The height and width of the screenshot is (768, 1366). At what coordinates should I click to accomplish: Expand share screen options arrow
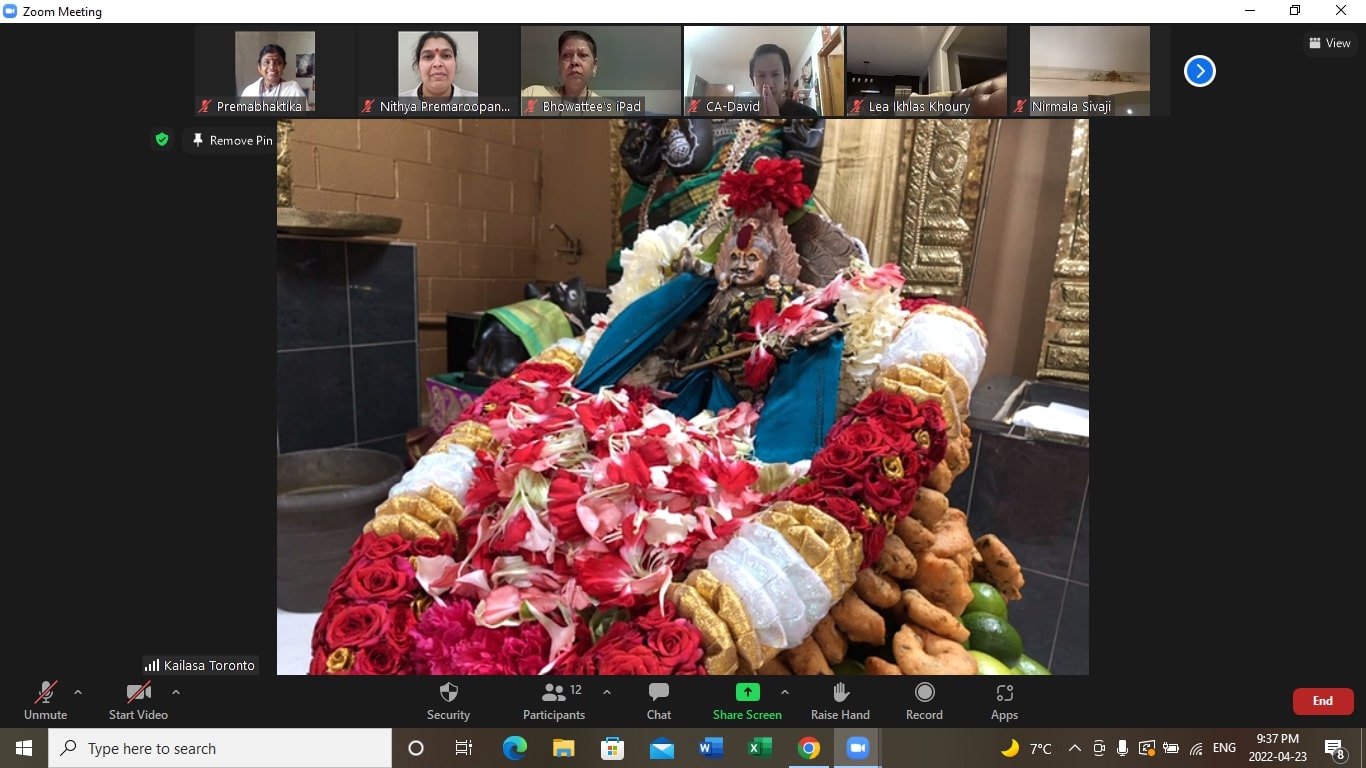(x=785, y=692)
